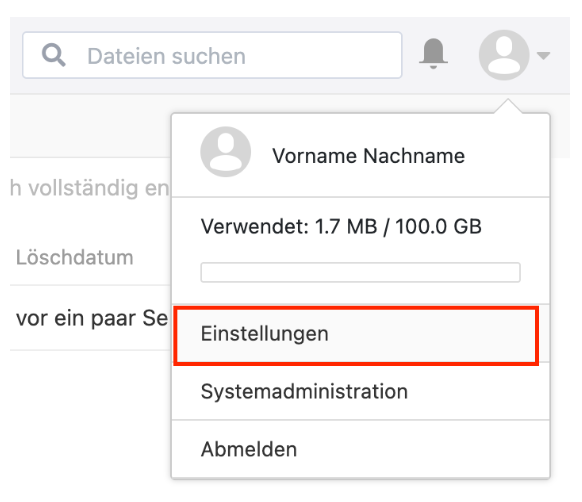Toggle the caret arrow beside the avatar
Screen dimensions: 582x502
tap(543, 56)
